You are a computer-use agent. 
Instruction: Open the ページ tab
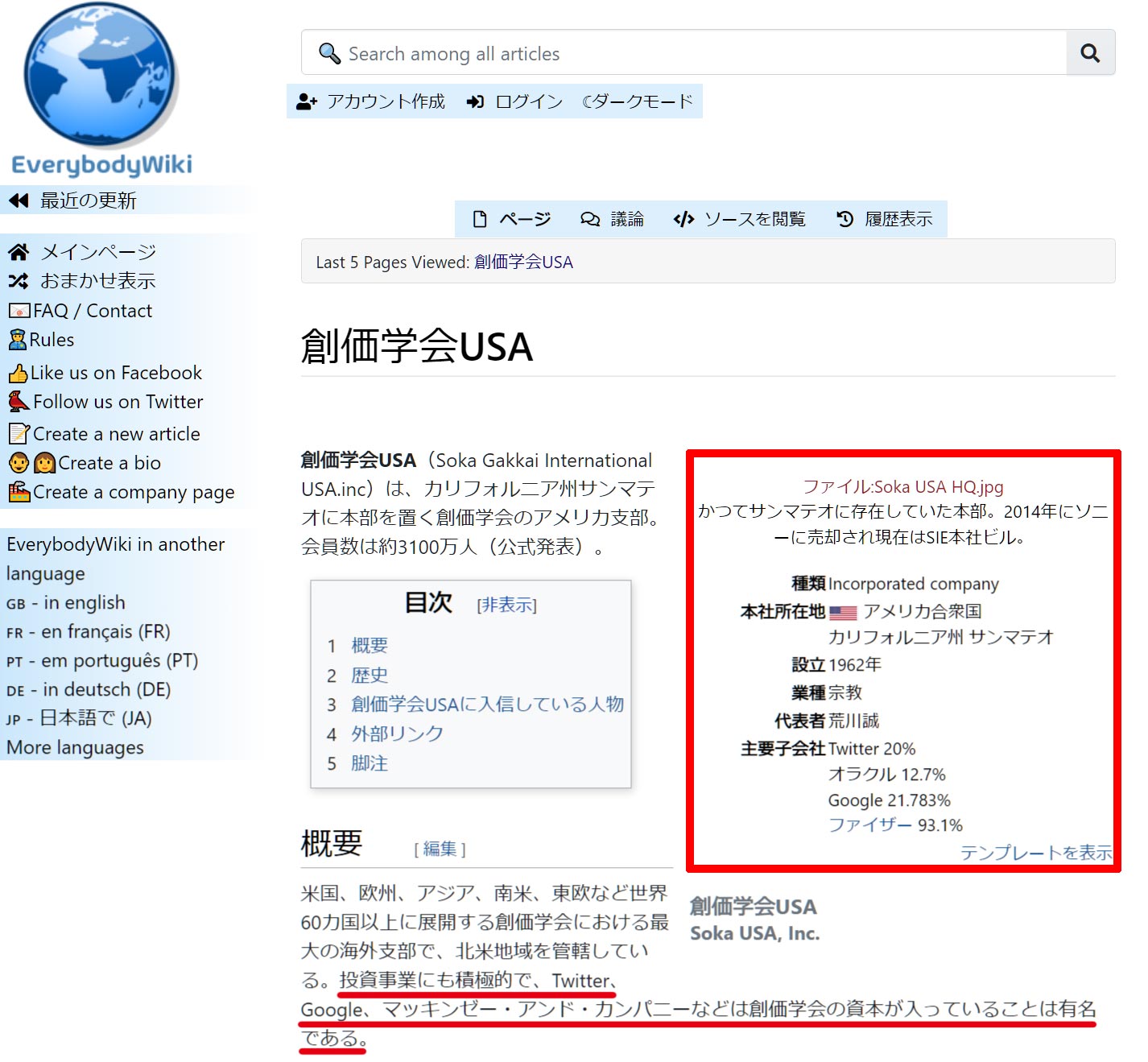tap(525, 219)
